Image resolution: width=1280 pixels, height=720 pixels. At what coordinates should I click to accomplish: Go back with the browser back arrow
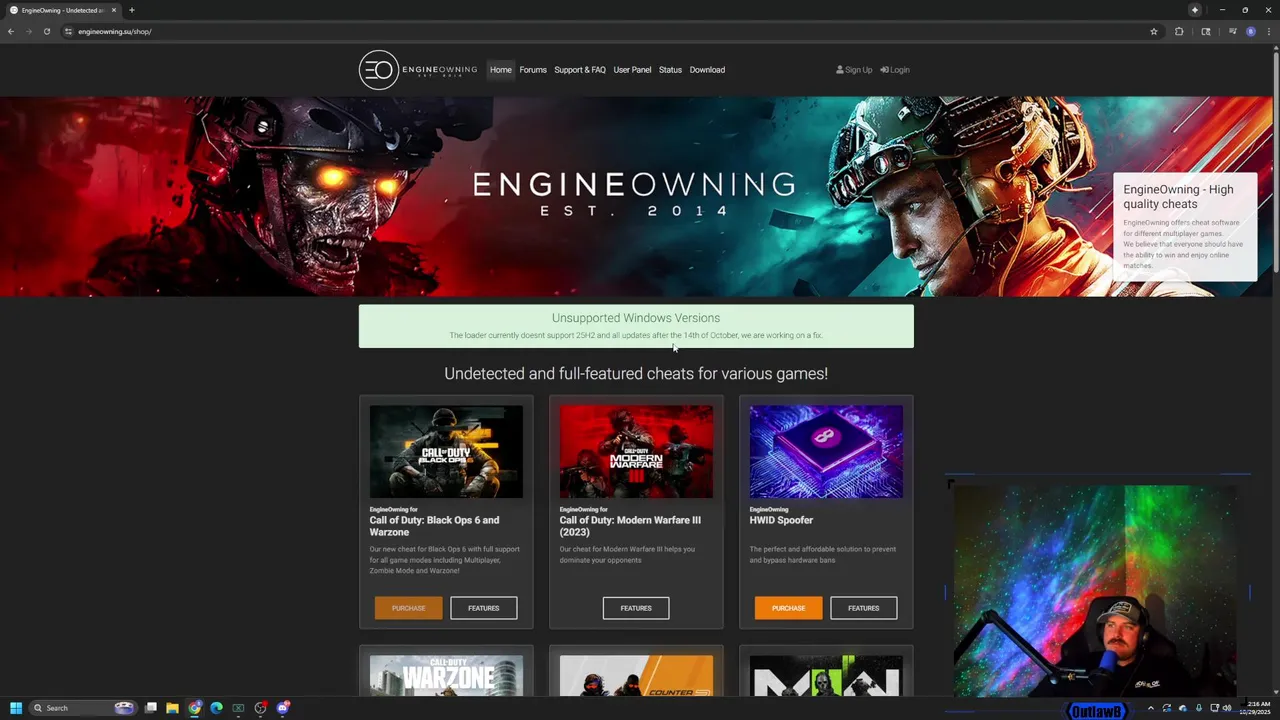coord(11,31)
